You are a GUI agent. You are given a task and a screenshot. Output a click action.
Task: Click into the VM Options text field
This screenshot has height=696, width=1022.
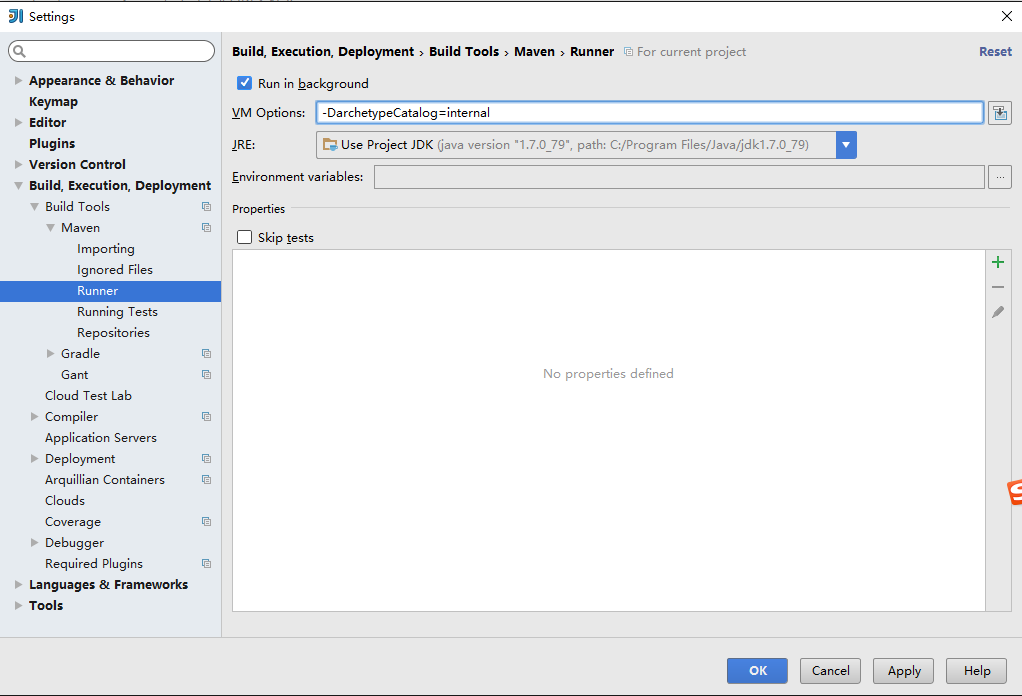tap(650, 113)
